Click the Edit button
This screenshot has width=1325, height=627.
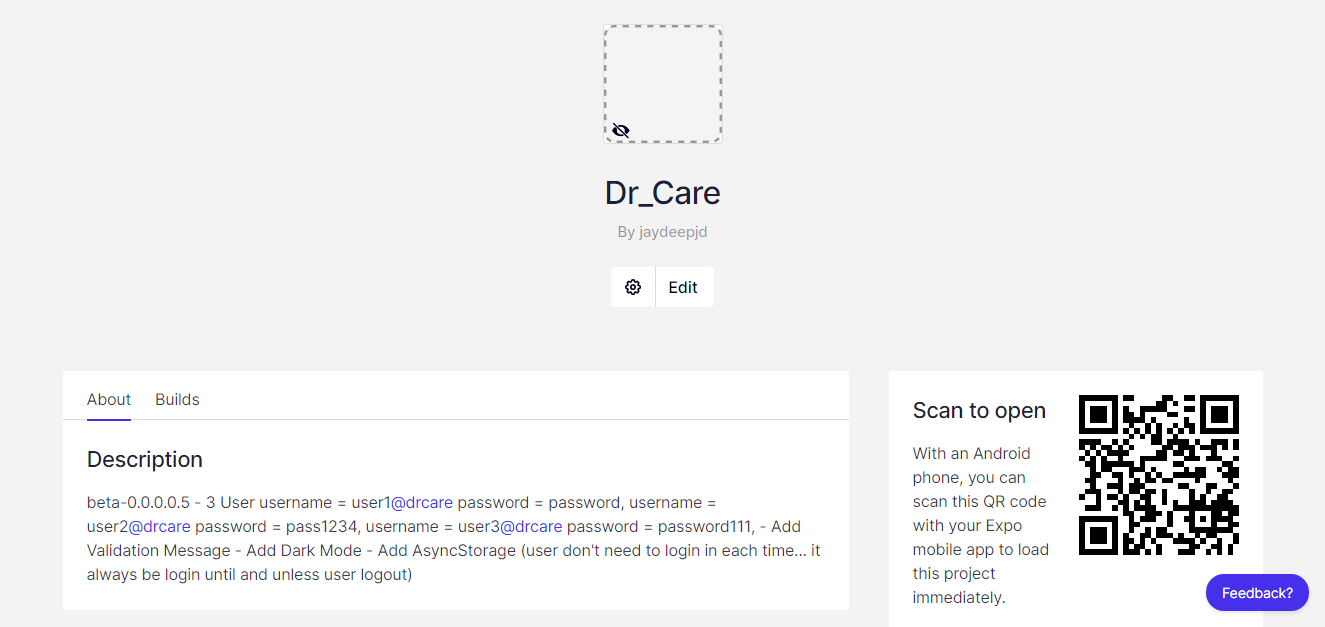point(684,287)
